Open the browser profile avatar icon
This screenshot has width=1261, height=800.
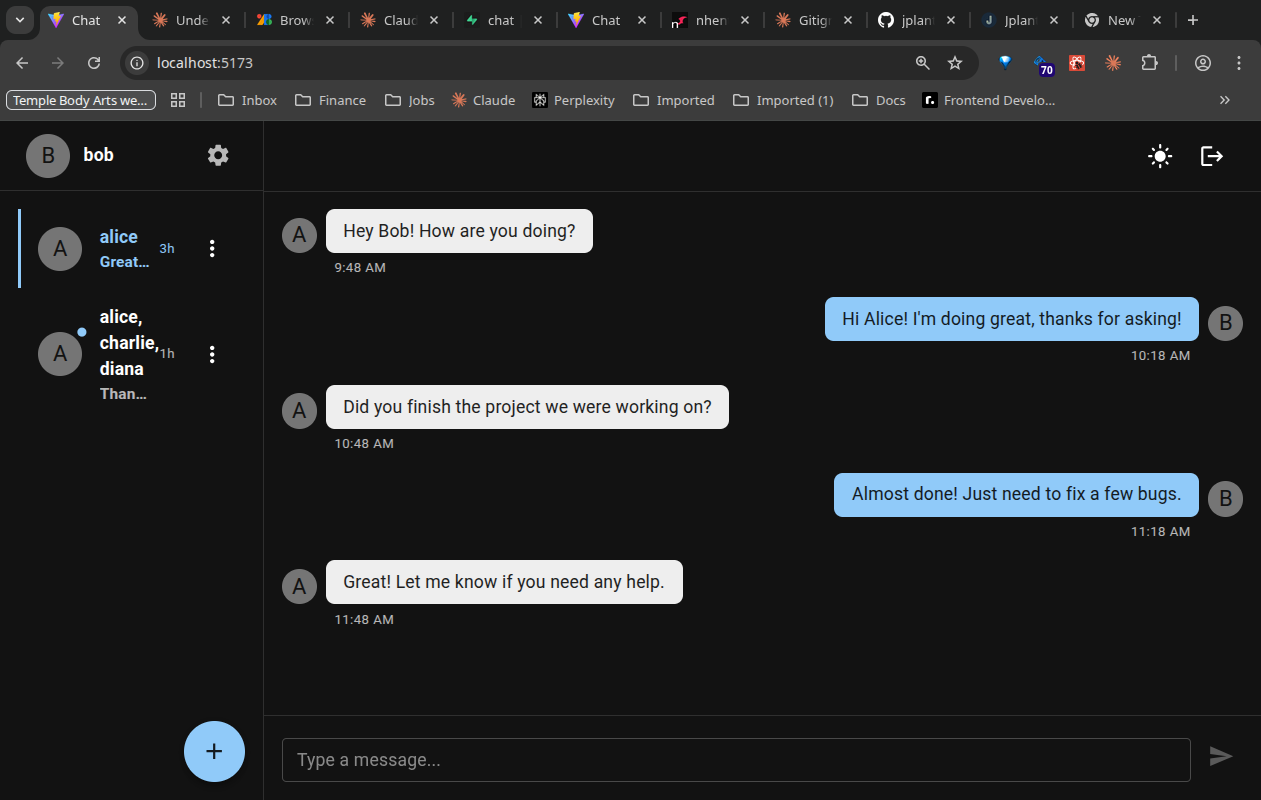pyautogui.click(x=1203, y=62)
